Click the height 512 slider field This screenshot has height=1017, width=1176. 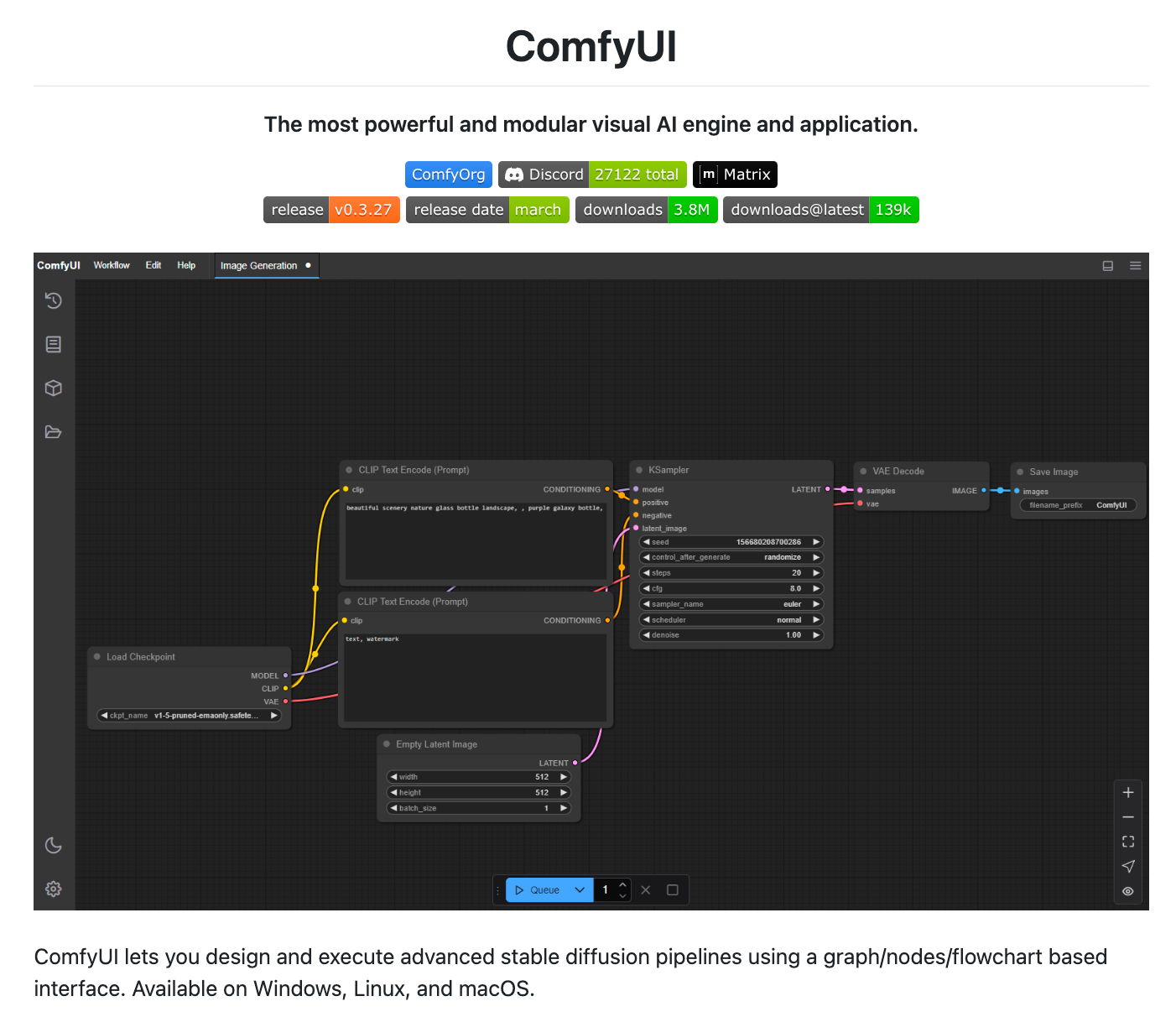click(x=479, y=792)
